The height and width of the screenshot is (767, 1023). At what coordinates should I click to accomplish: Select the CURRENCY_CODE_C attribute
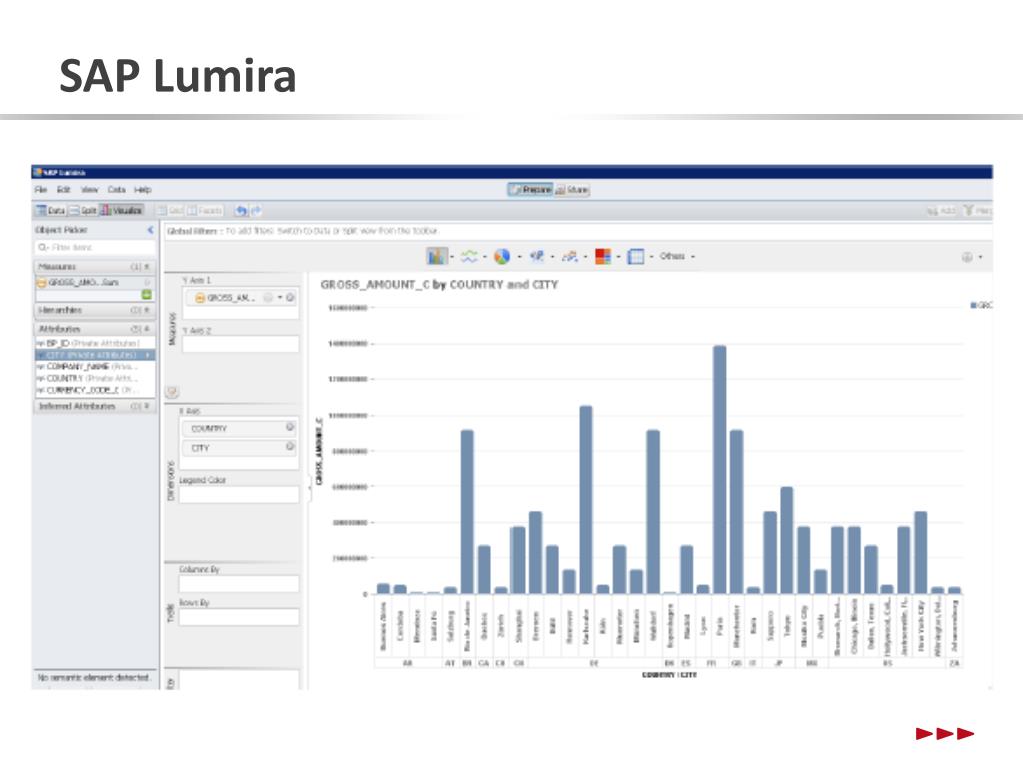point(95,390)
